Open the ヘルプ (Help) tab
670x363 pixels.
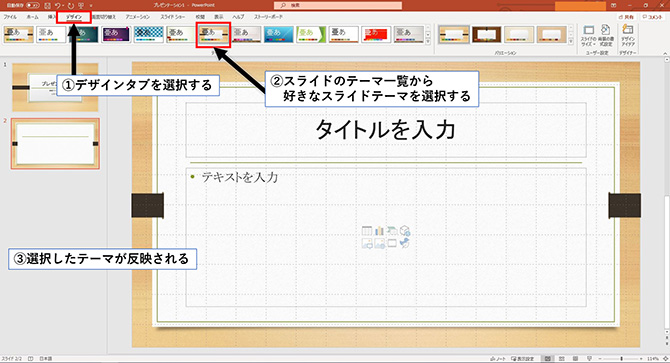(238, 17)
